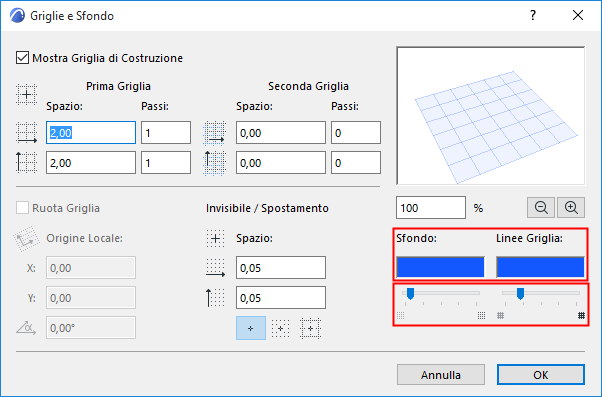Click the grid origin icon beside Prima Griglia
602x397 pixels.
26,94
